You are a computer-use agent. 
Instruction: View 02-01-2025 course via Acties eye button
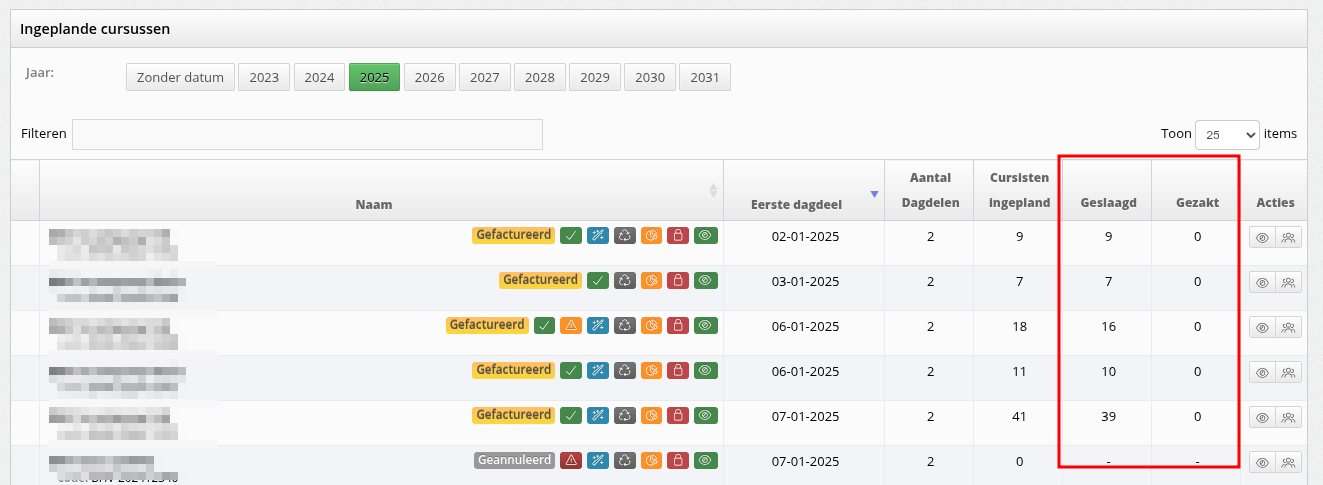click(x=1262, y=237)
